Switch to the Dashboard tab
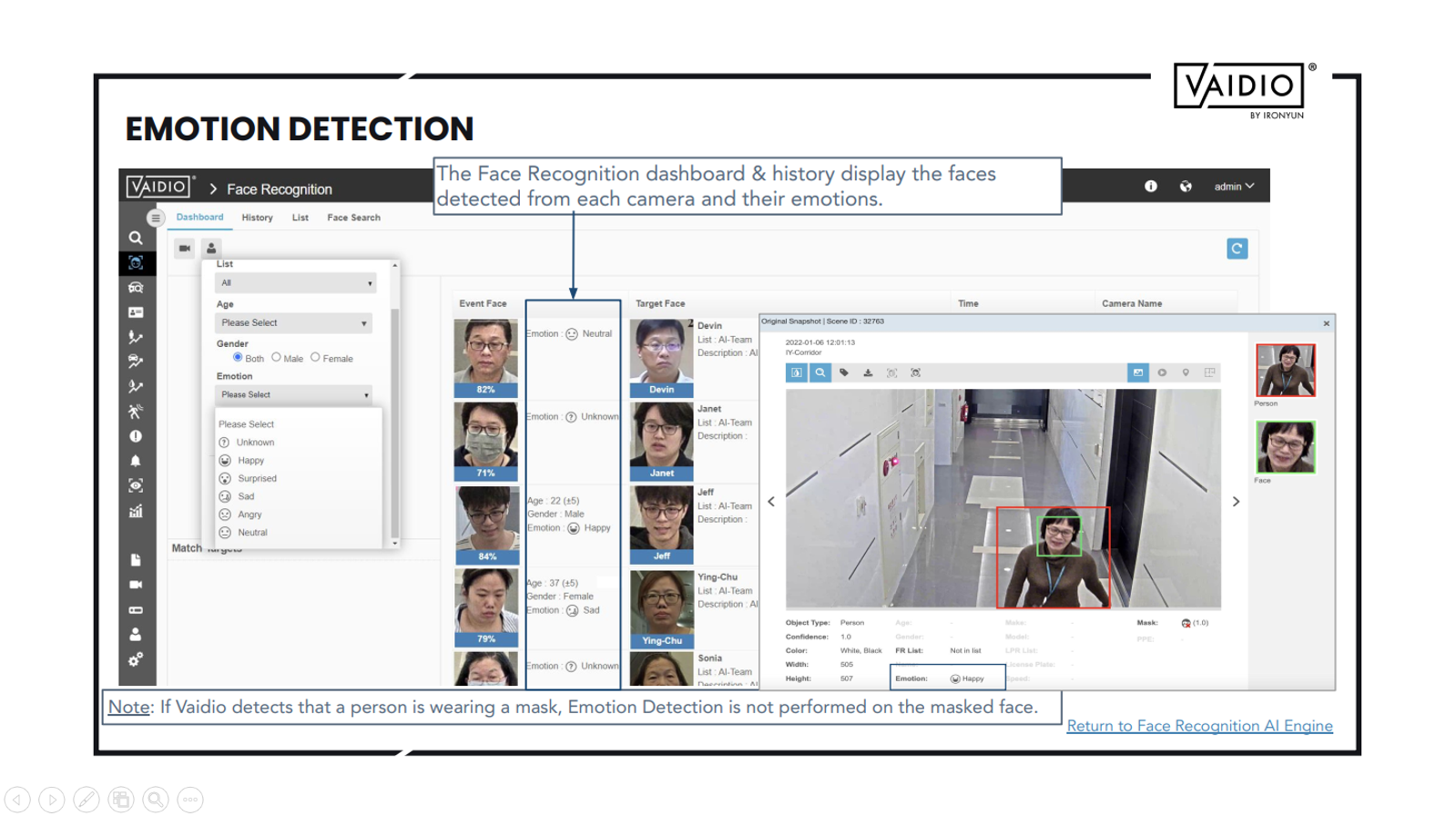Screen dimensions: 1456x816 coord(199,217)
